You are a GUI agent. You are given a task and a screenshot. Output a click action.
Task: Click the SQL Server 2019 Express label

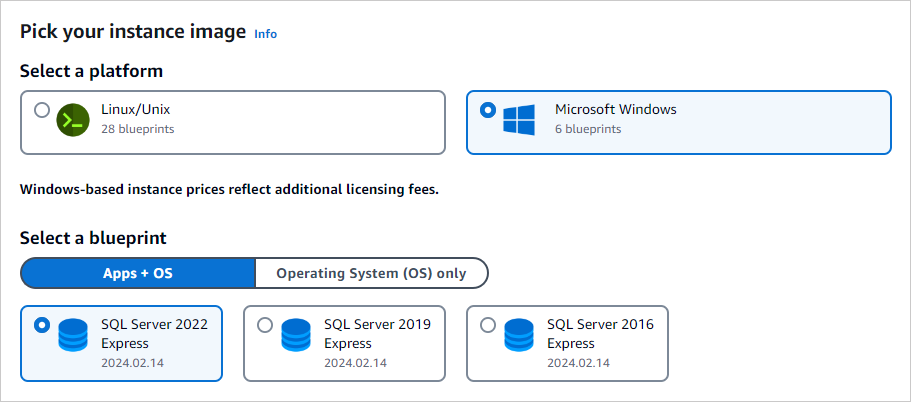(378, 333)
